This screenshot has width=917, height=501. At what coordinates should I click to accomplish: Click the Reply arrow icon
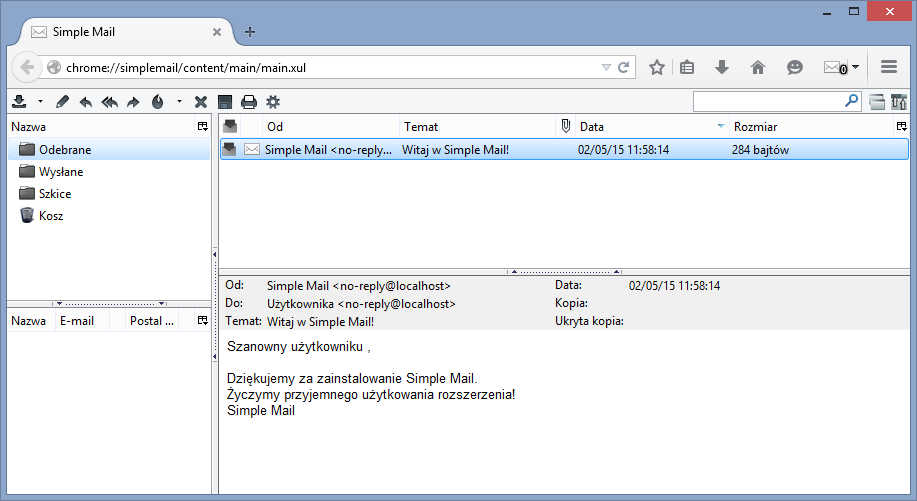pos(86,102)
